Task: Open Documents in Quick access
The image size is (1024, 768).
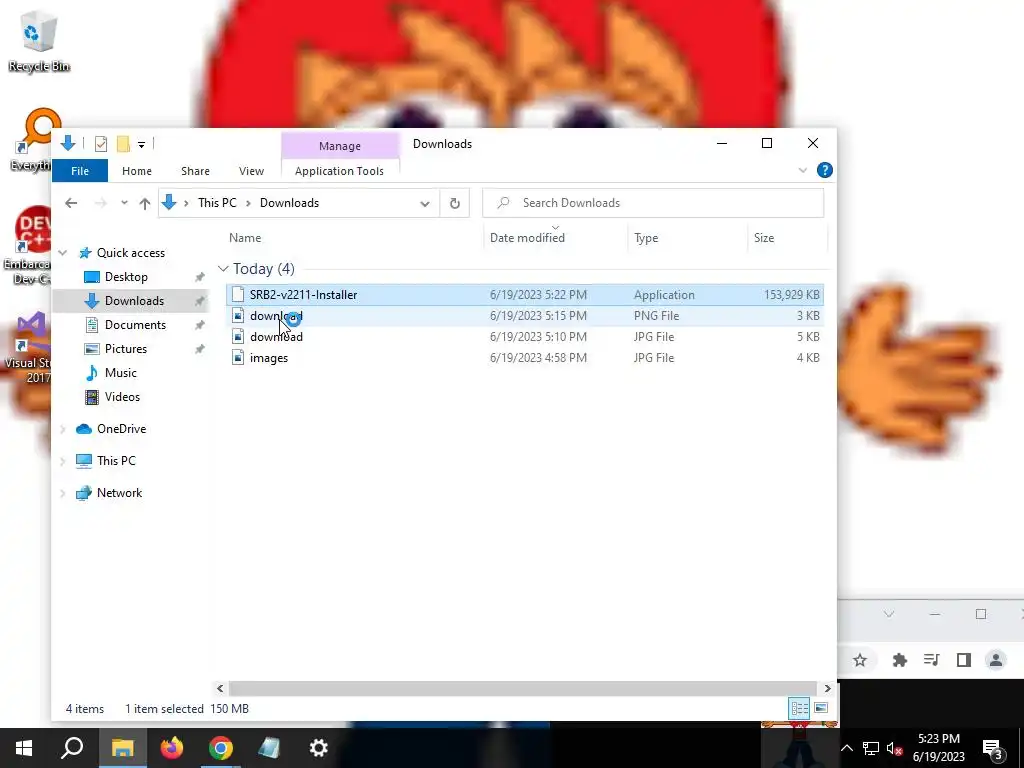Action: click(135, 325)
